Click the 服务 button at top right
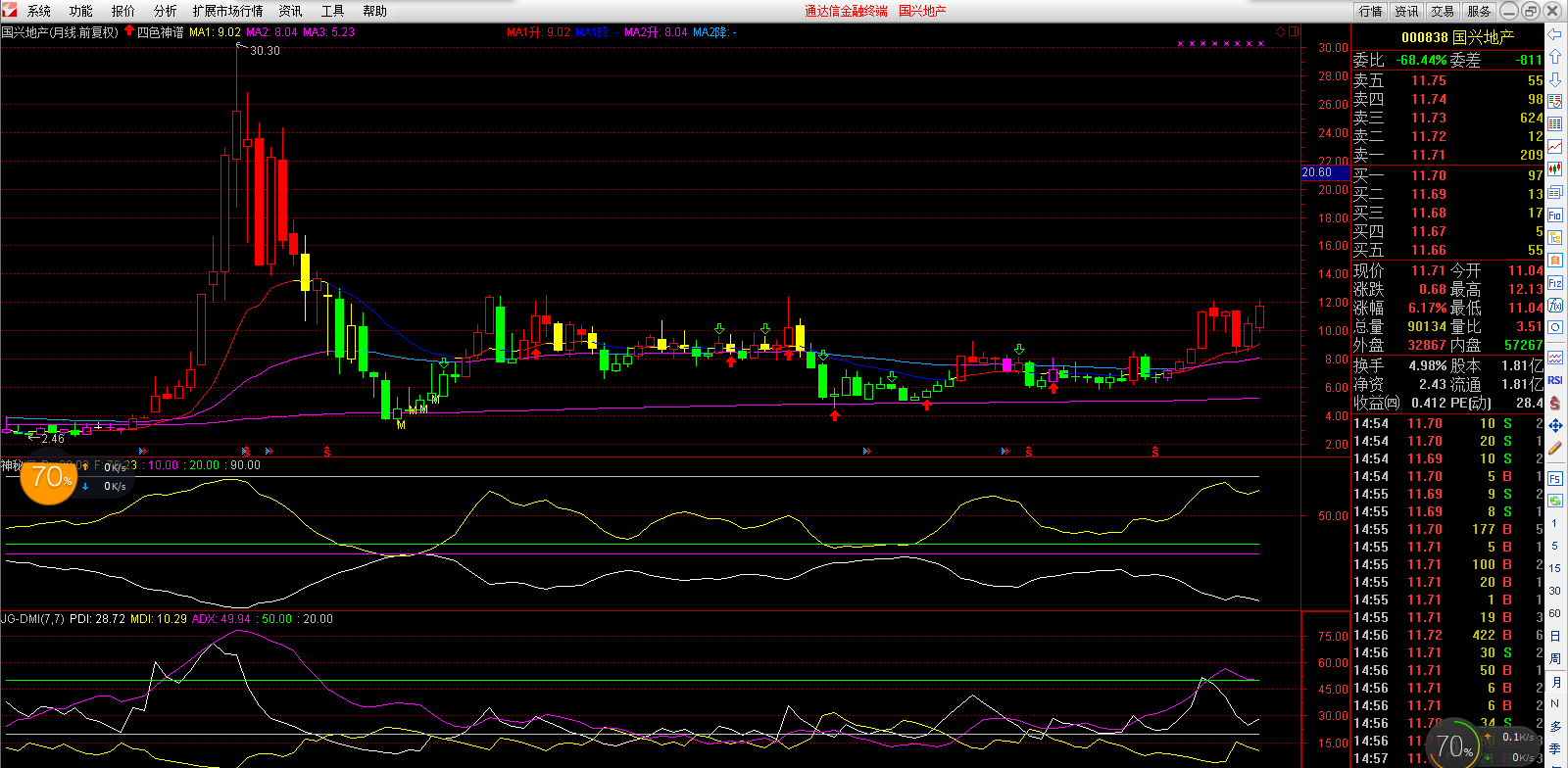Screen dimensions: 1568x768 (1479, 11)
